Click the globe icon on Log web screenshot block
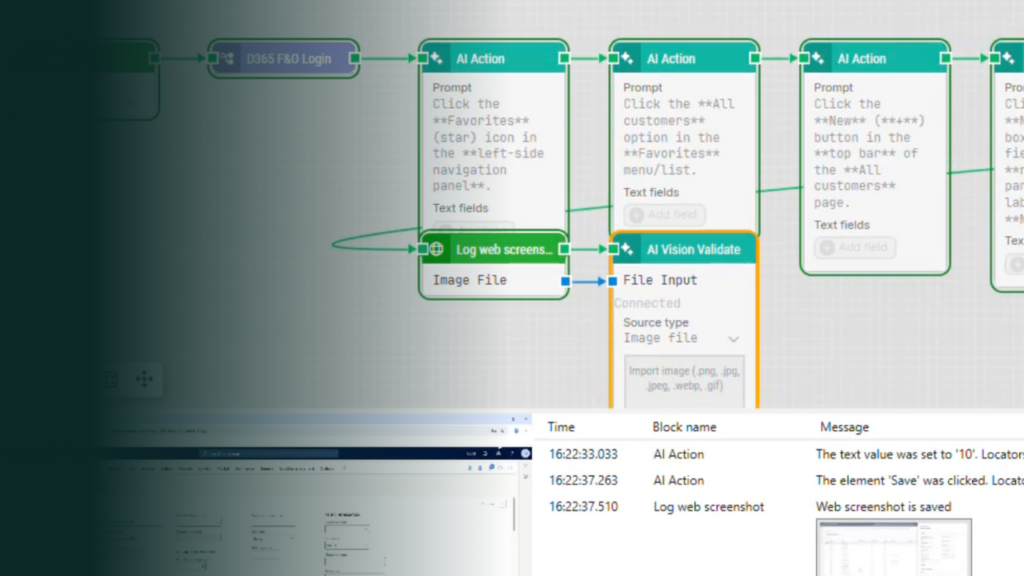 click(x=437, y=249)
